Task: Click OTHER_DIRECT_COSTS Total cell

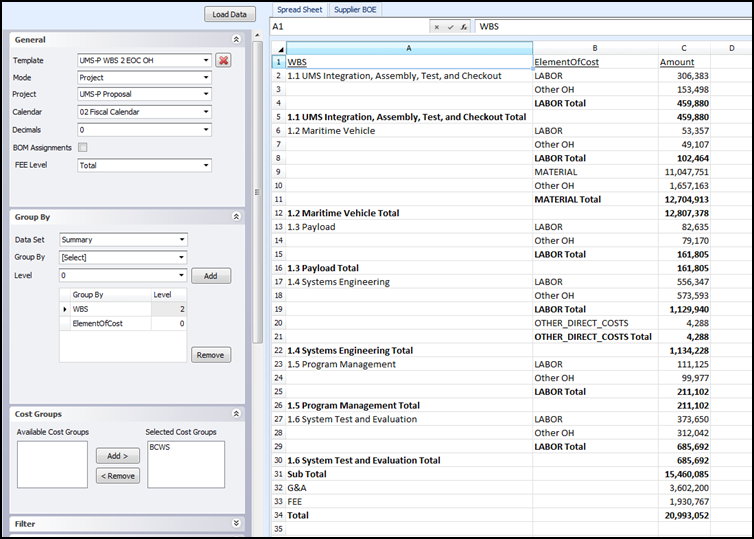Action: [x=595, y=337]
